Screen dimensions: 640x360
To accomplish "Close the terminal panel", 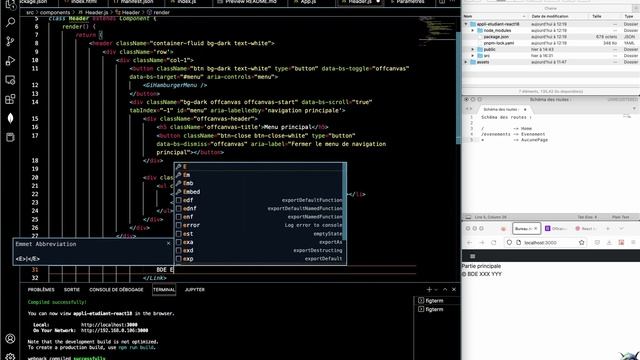I will pyautogui.click(x=454, y=289).
